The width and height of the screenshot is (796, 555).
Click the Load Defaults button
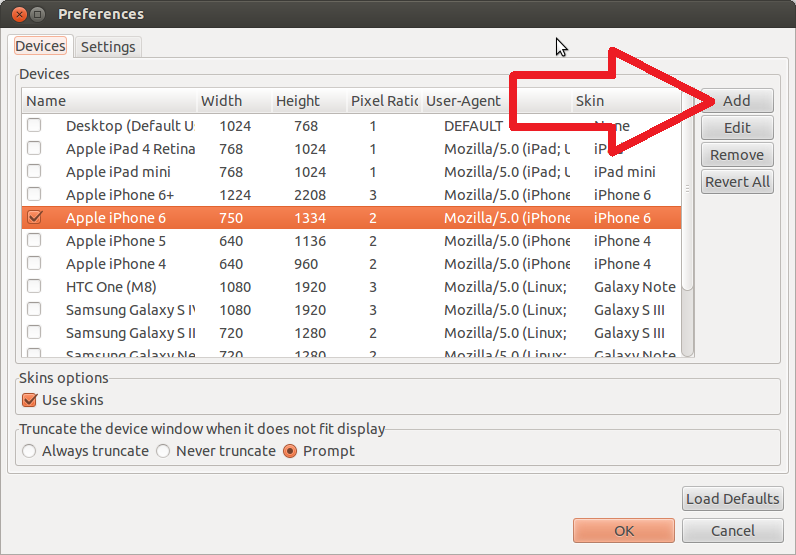(733, 499)
